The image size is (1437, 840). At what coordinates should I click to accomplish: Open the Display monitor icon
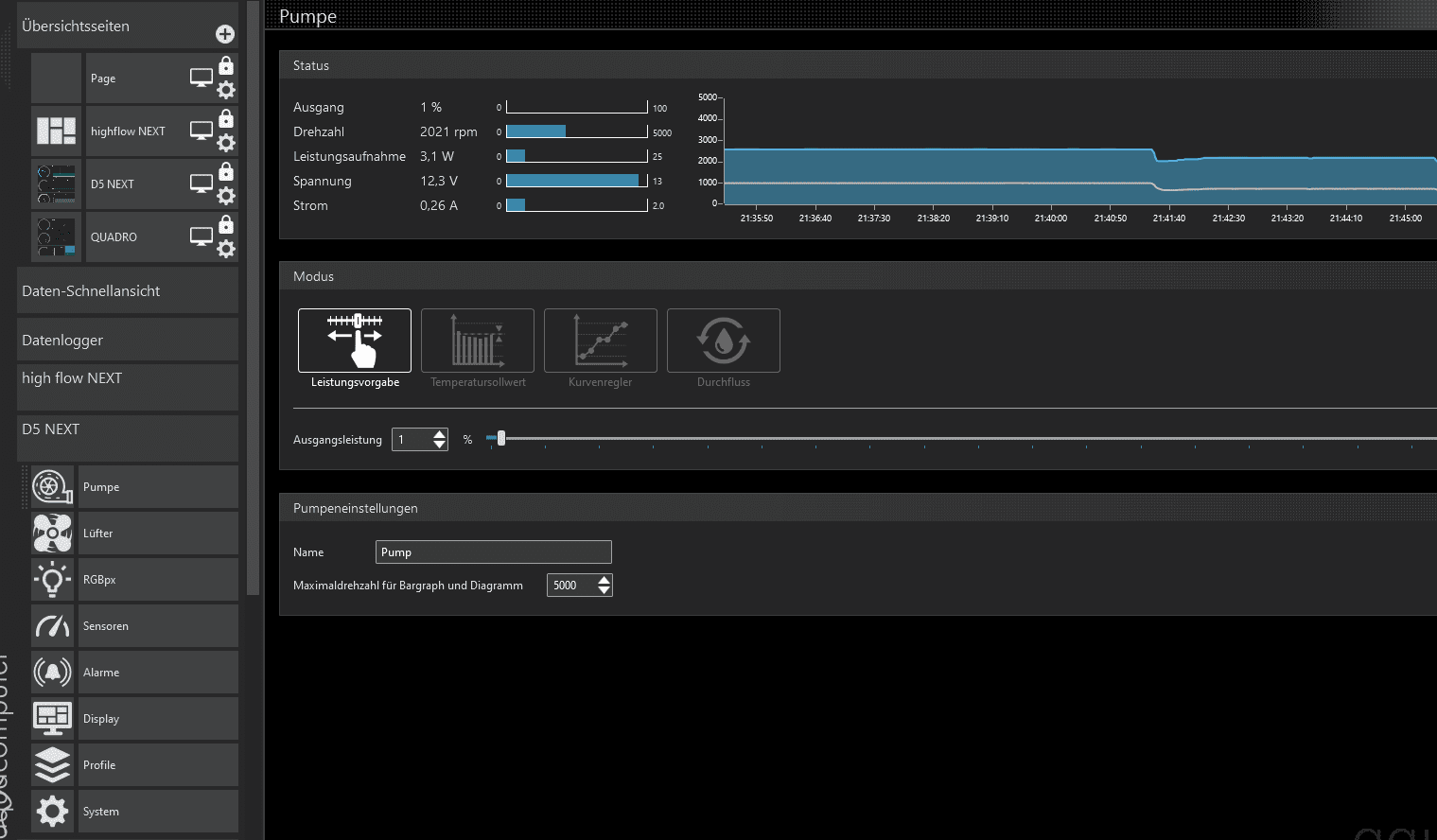pyautogui.click(x=52, y=718)
